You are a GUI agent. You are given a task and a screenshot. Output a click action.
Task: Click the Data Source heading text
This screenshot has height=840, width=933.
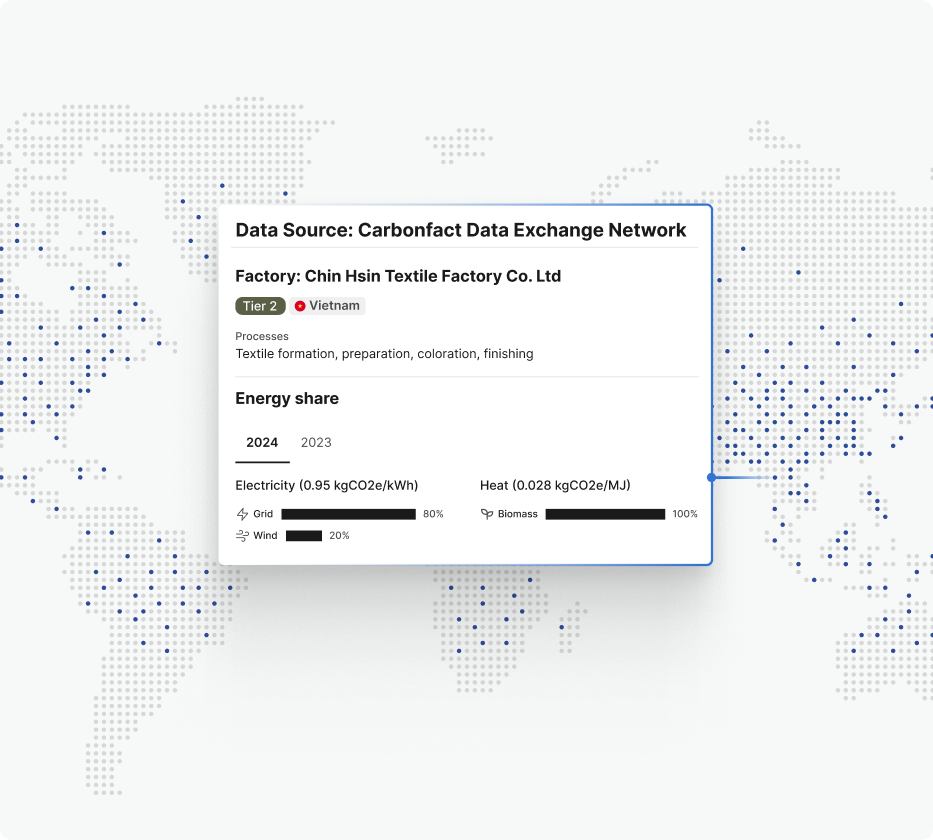[x=461, y=230]
